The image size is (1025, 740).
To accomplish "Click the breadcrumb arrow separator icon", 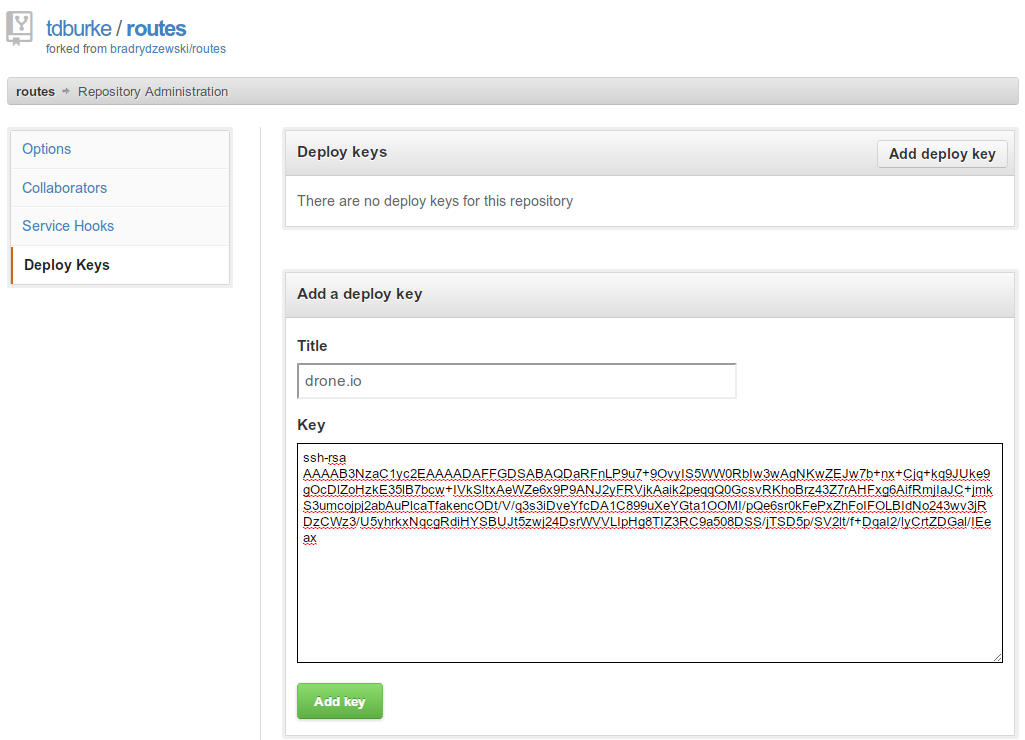I will pyautogui.click(x=66, y=92).
